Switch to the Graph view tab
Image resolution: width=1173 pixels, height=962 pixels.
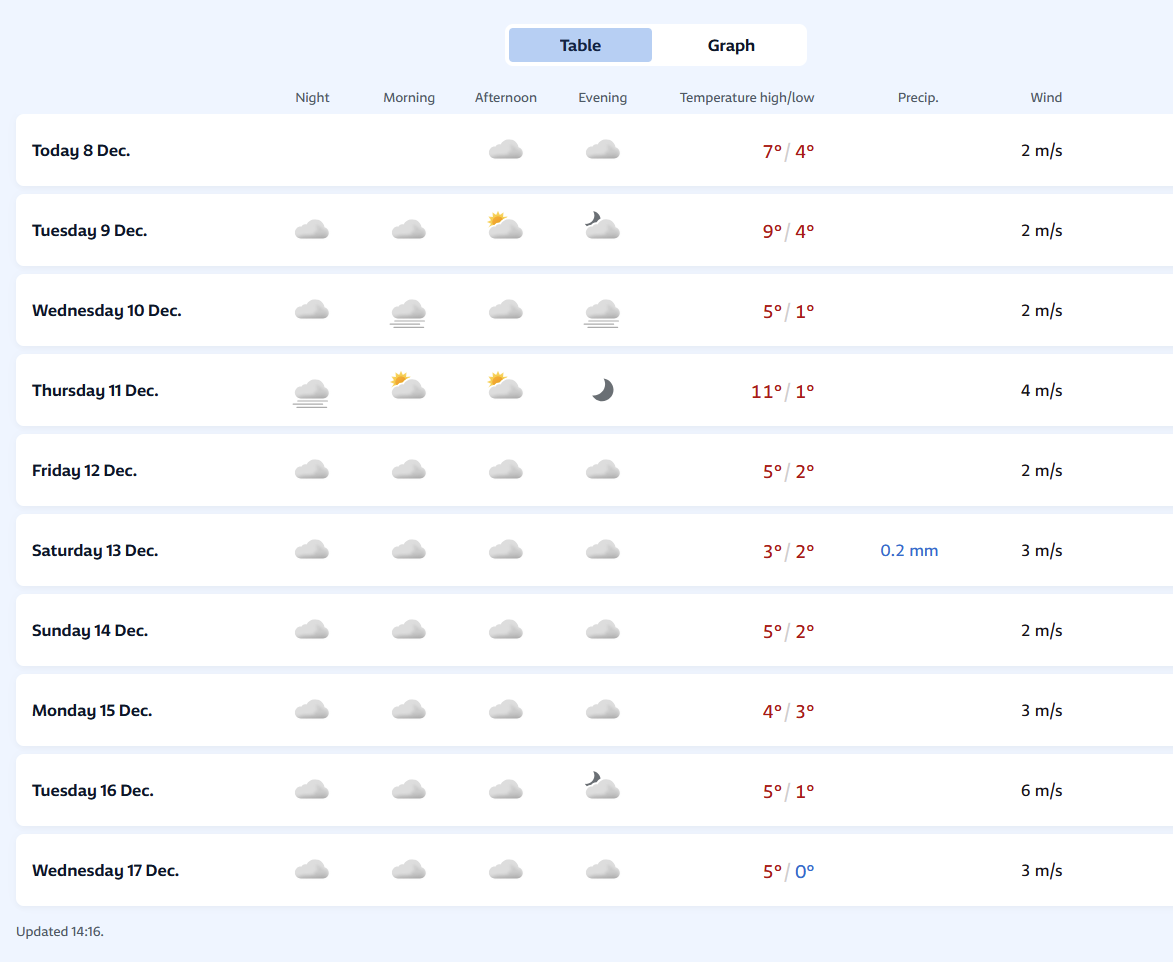point(731,46)
